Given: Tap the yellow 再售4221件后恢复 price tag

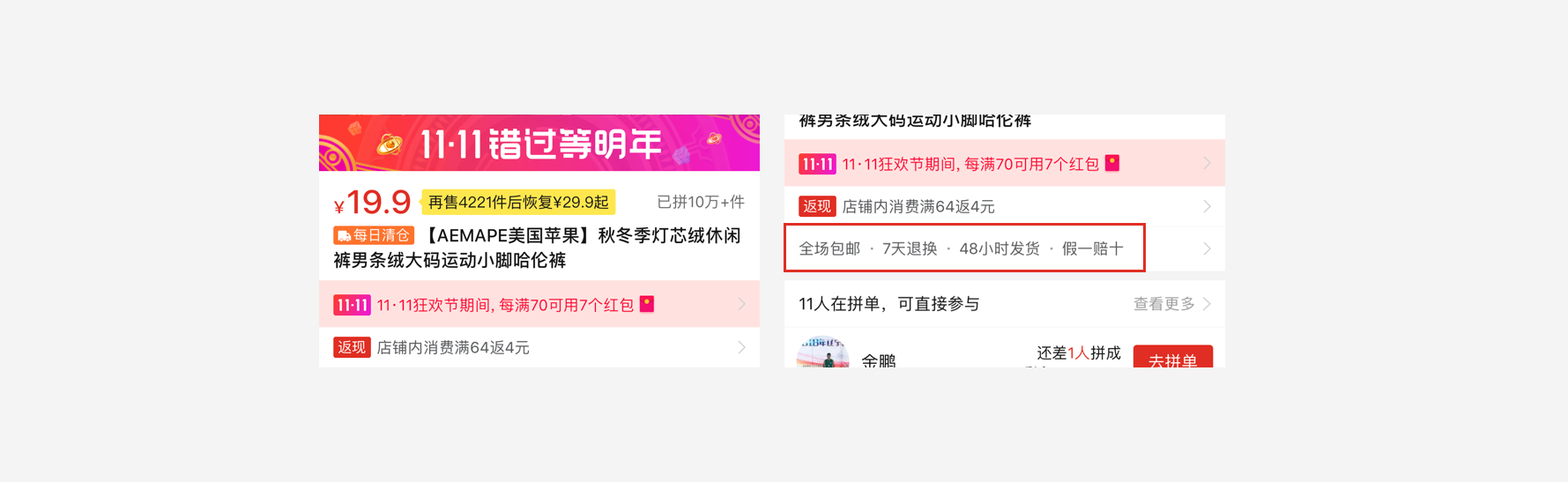Looking at the screenshot, I should 518,202.
